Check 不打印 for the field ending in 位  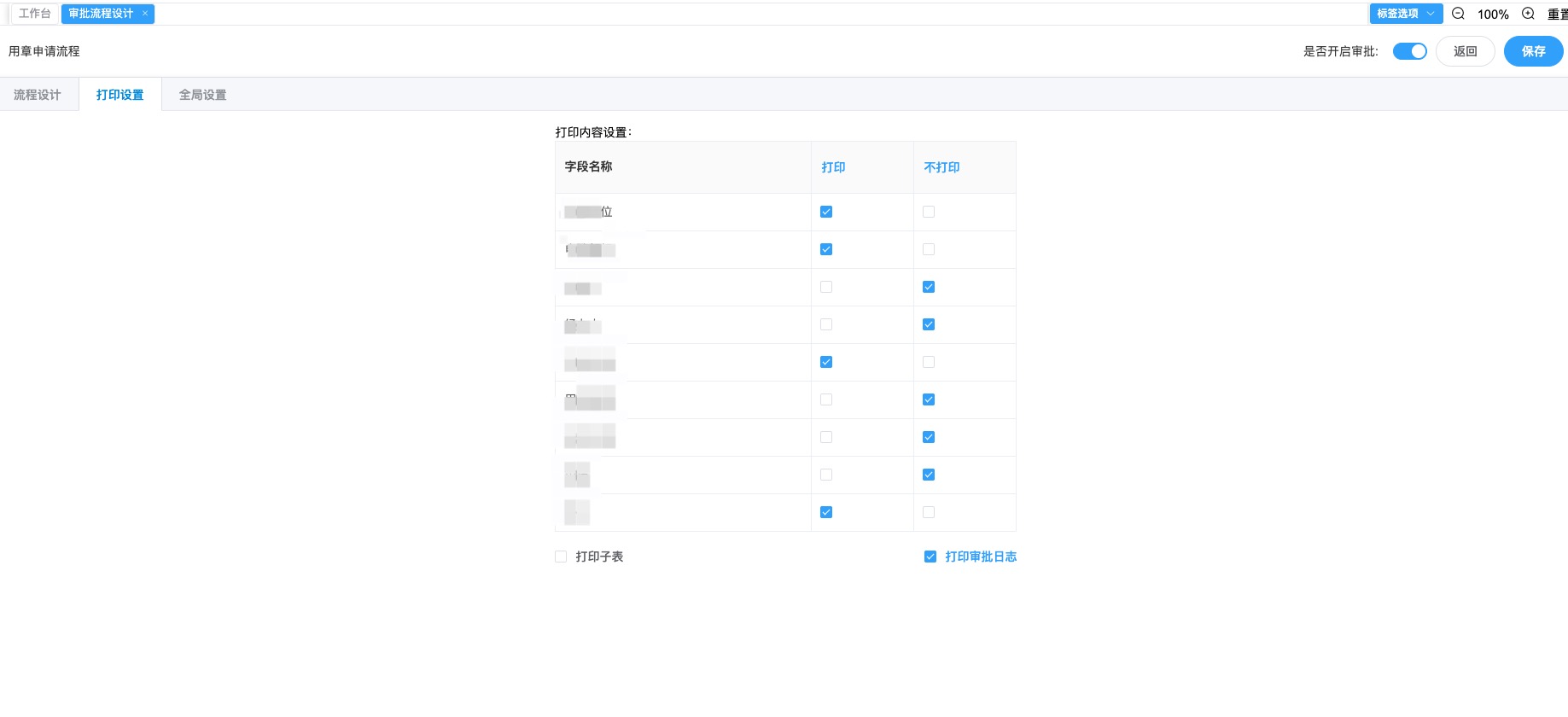(x=929, y=212)
